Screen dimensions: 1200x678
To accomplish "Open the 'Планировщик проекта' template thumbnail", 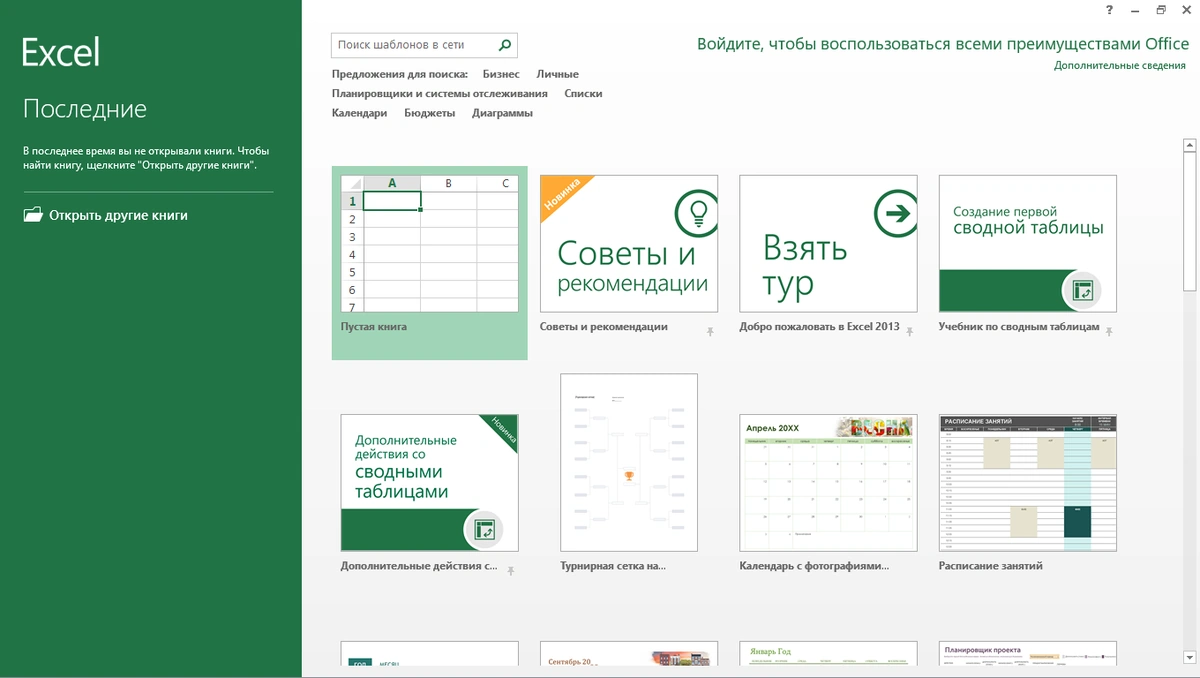I will pos(1028,654).
